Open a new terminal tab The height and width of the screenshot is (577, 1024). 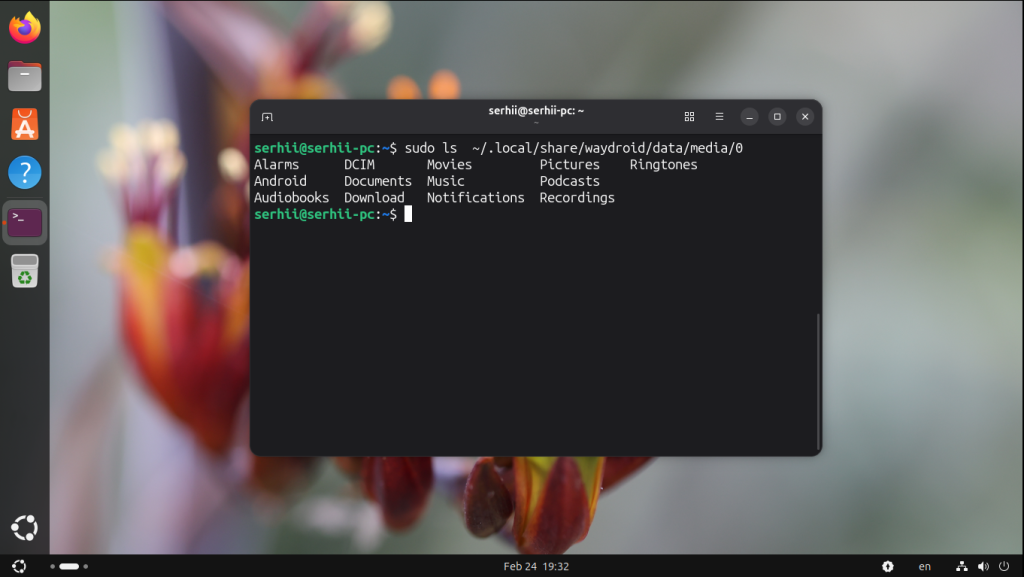pyautogui.click(x=267, y=117)
